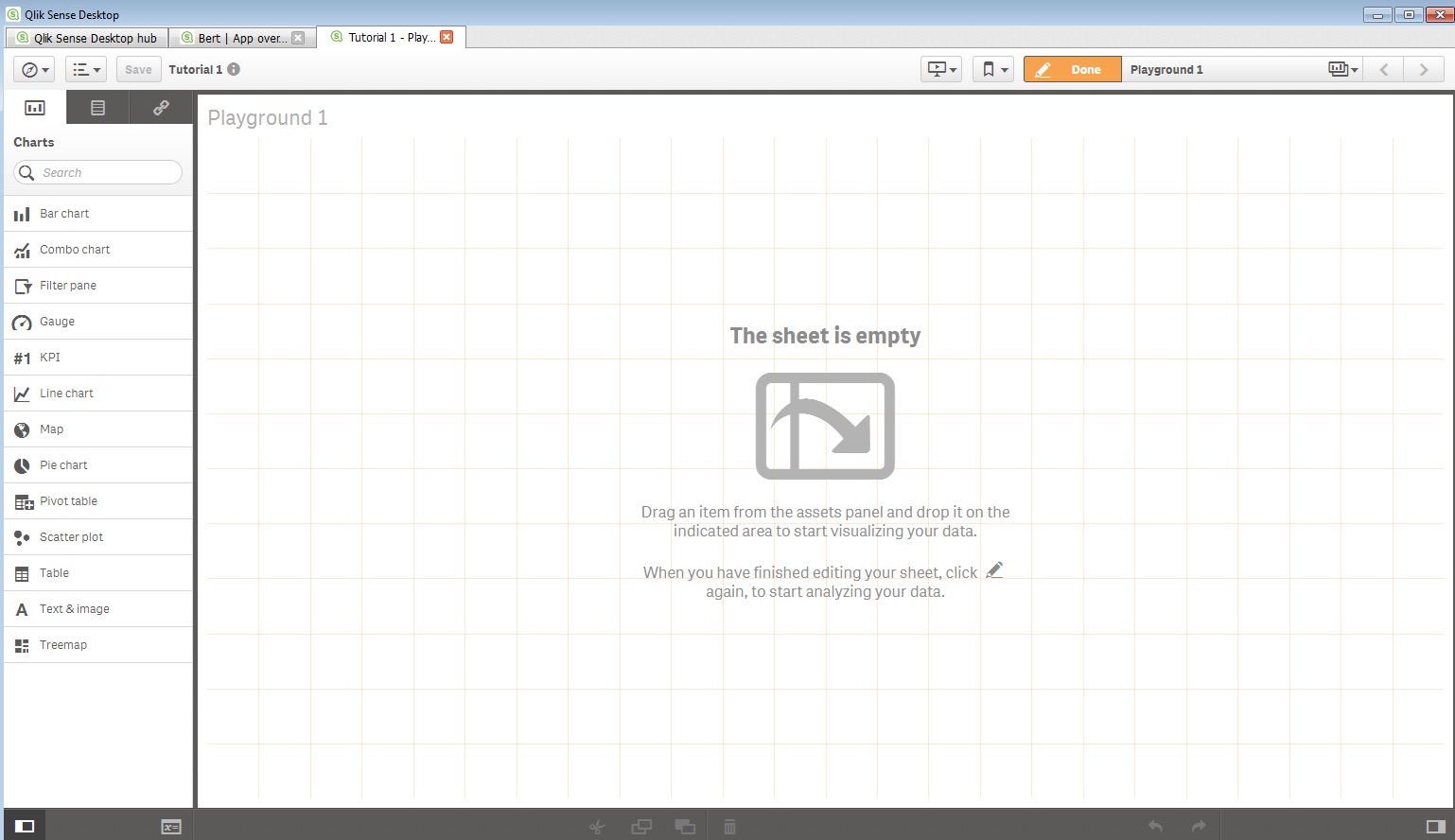The image size is (1455, 840).
Task: Select the Combo chart icon
Action: 22,251
